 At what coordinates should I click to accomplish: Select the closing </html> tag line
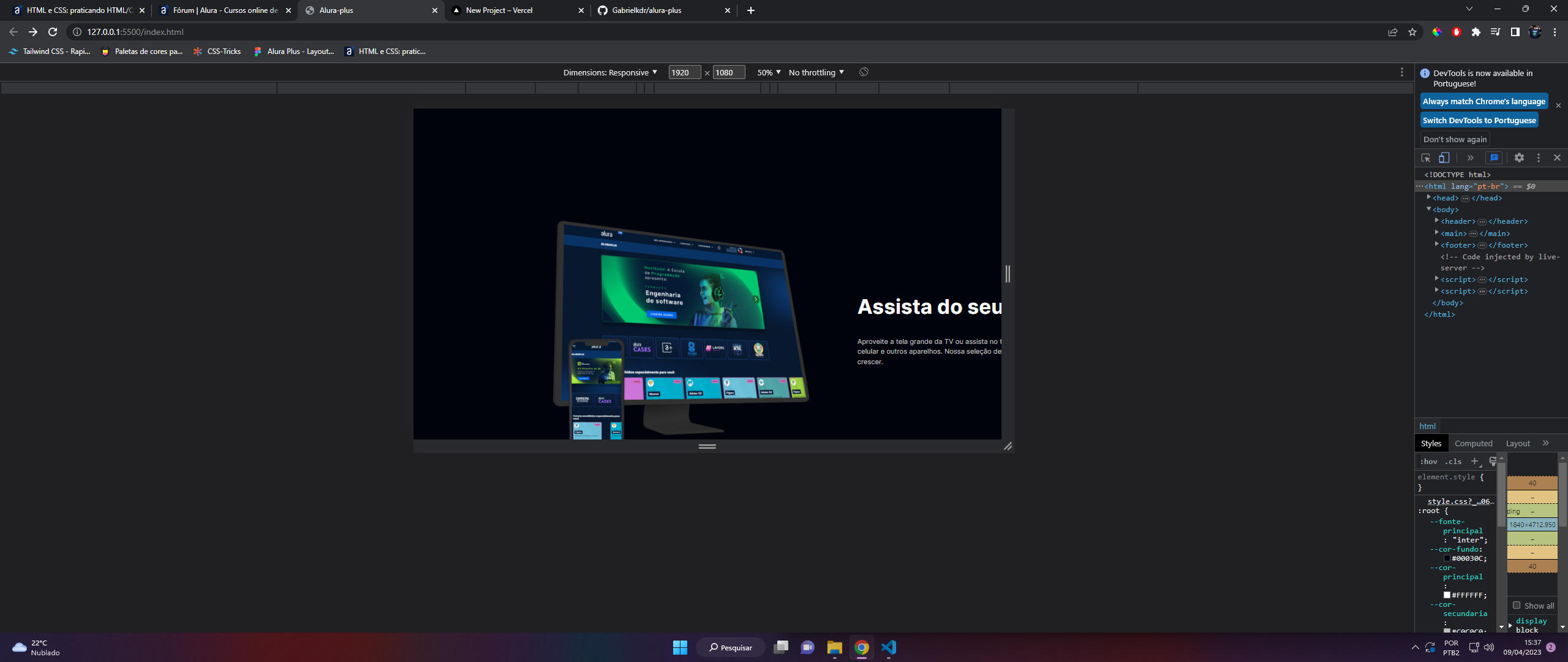click(x=1439, y=314)
